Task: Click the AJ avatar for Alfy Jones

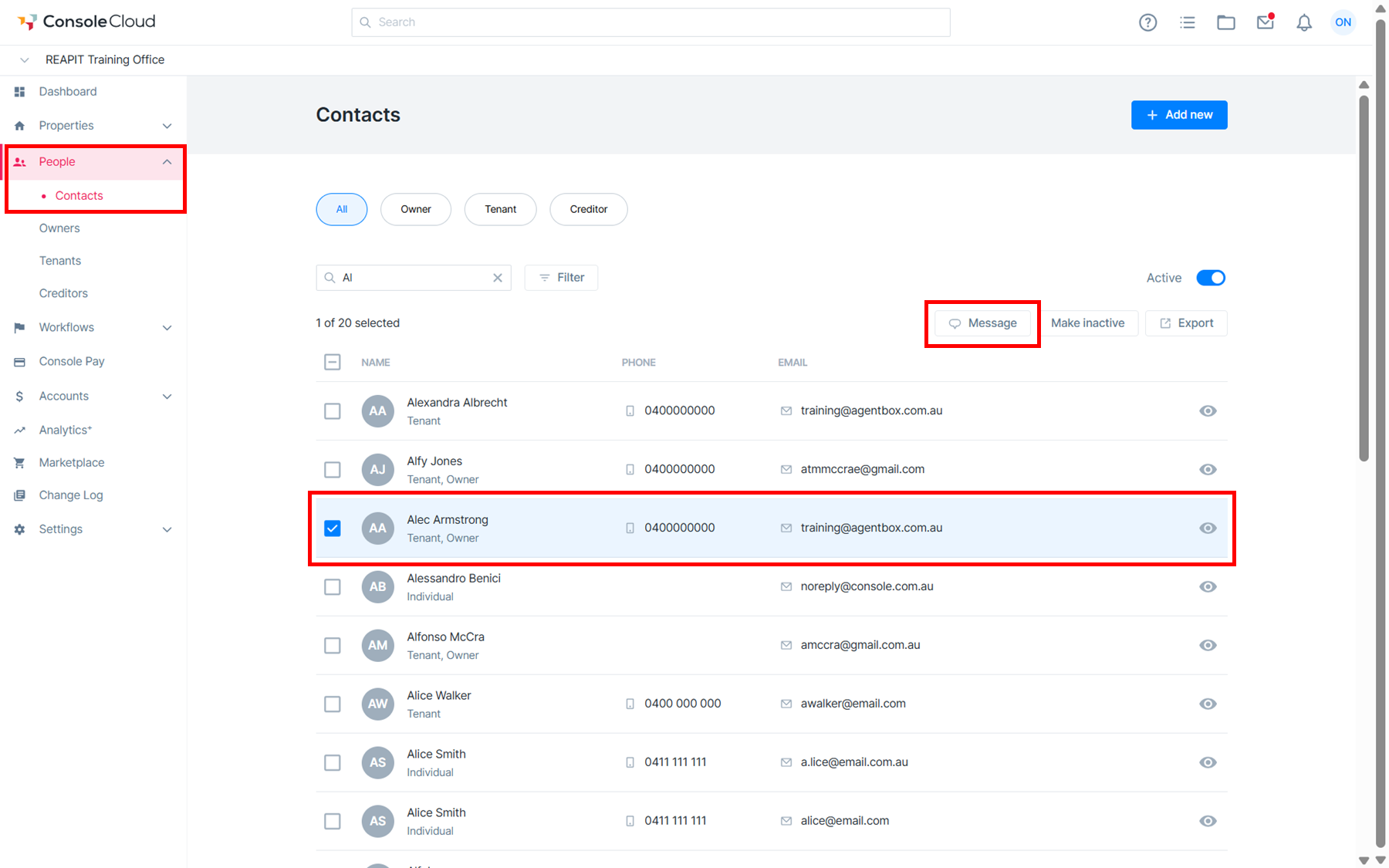Action: [377, 469]
